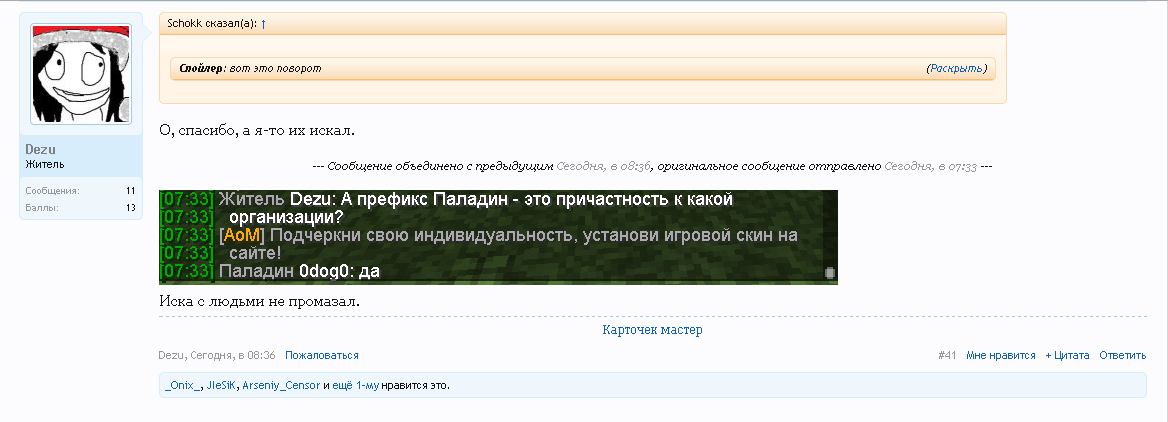
Task: Report the post with "Пожаловаться"
Action: point(321,355)
